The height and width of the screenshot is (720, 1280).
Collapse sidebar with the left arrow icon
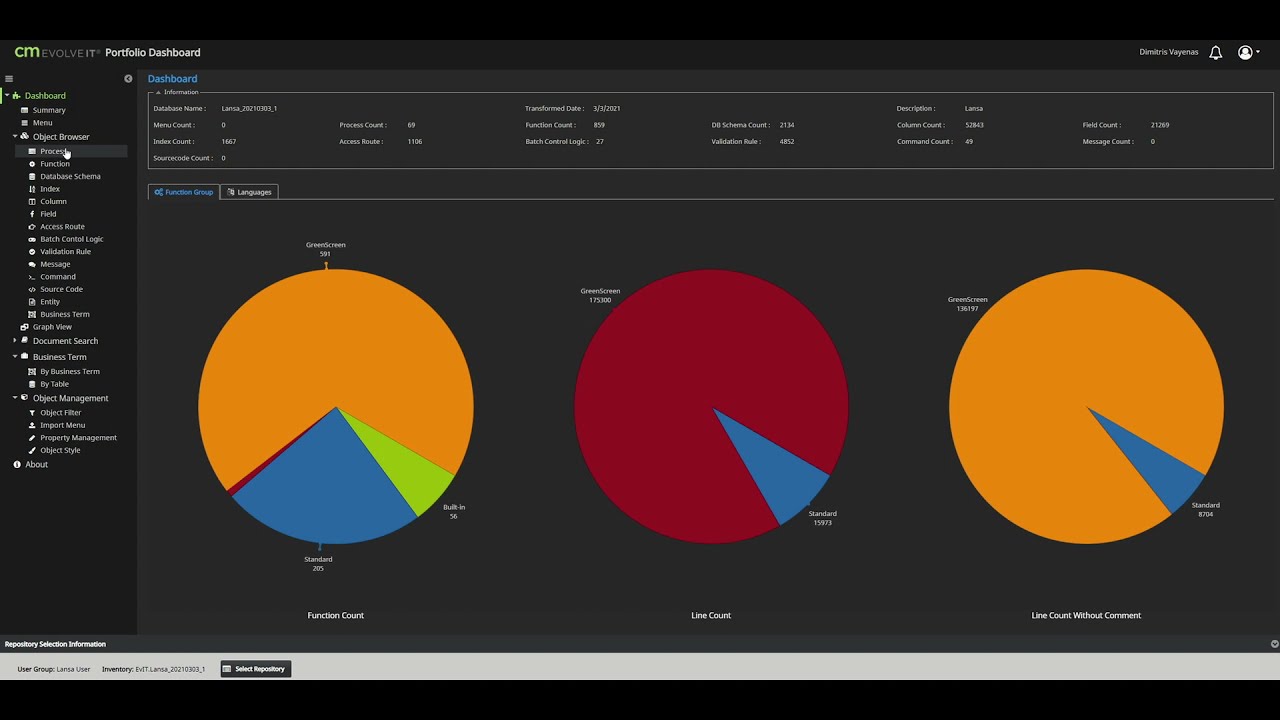(128, 78)
